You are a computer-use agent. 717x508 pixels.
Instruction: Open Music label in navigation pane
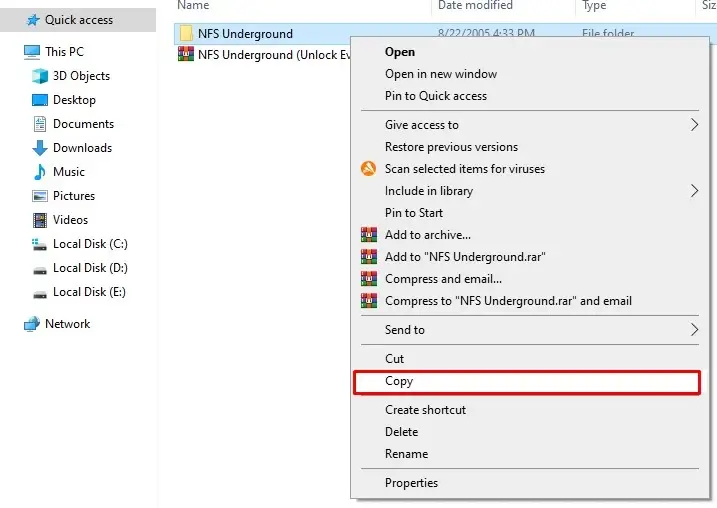pyautogui.click(x=69, y=172)
